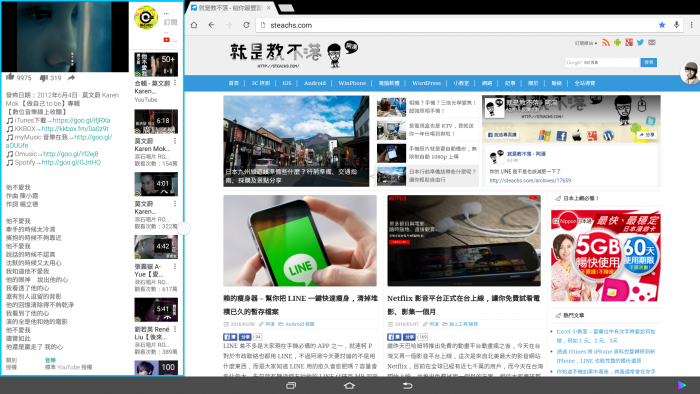Click the split-screen divider handle

184,228
